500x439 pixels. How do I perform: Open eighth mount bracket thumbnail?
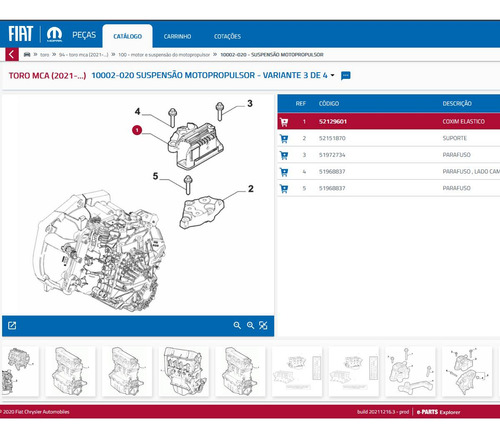(x=410, y=371)
